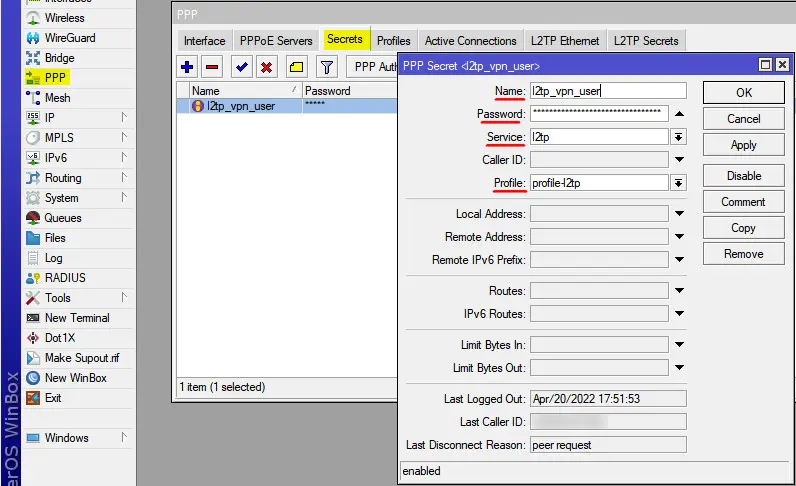Click Apply in PPP Secret dialog
796x486 pixels.
[744, 145]
